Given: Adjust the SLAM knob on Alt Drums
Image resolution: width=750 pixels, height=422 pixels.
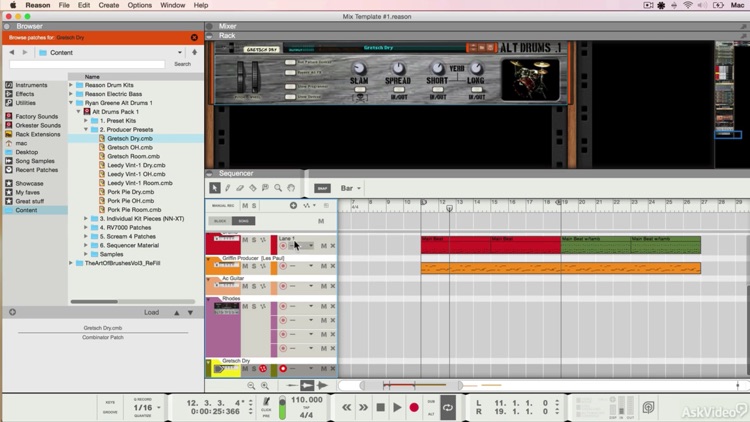Looking at the screenshot, I should click(359, 68).
